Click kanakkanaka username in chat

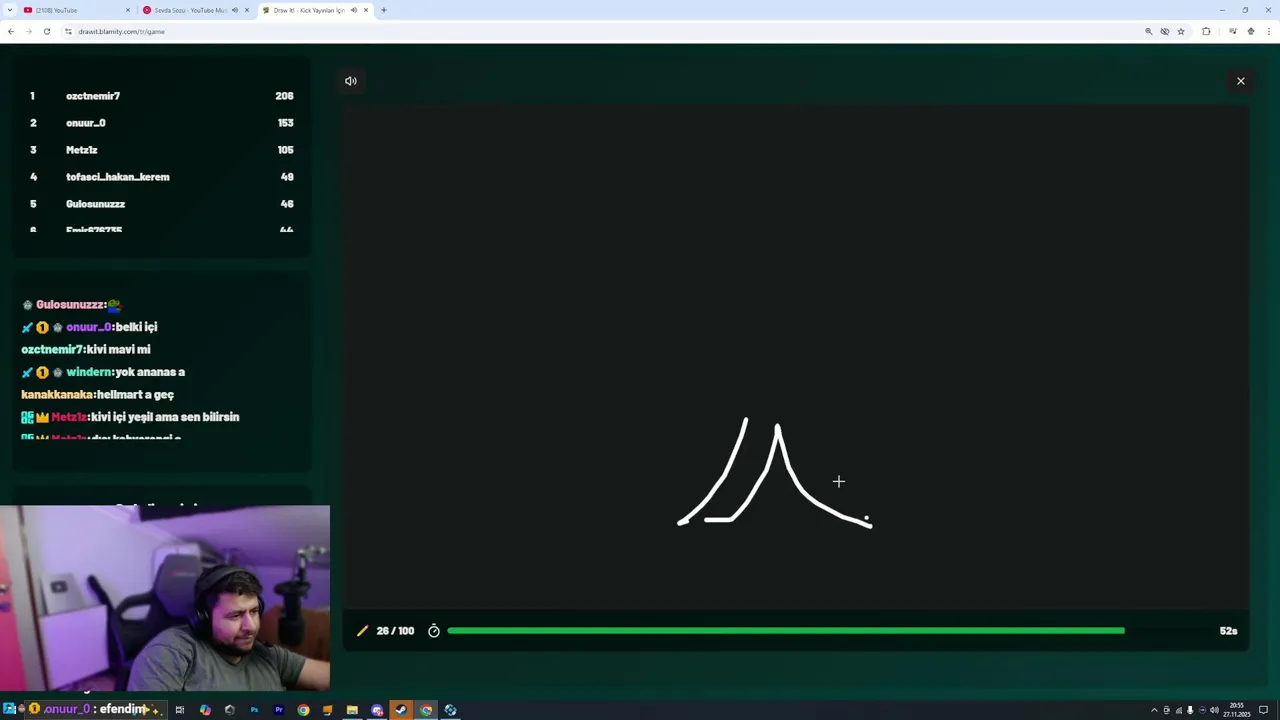click(x=57, y=395)
